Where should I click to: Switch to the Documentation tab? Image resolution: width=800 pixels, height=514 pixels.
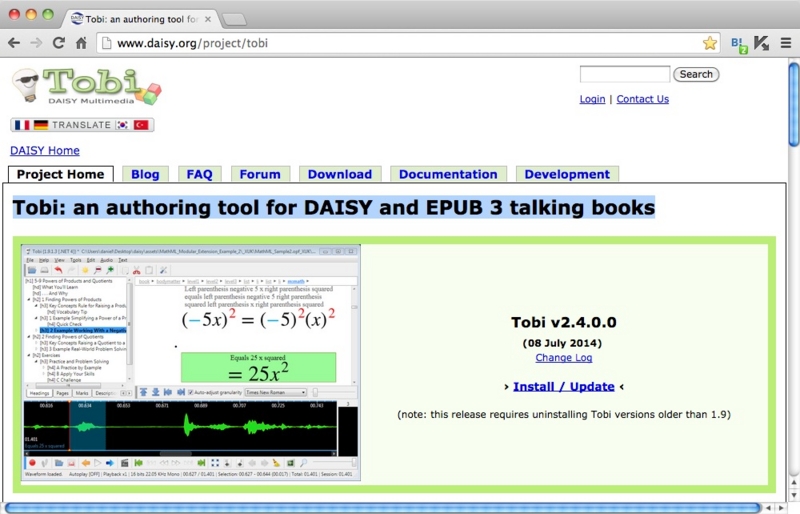coord(448,174)
